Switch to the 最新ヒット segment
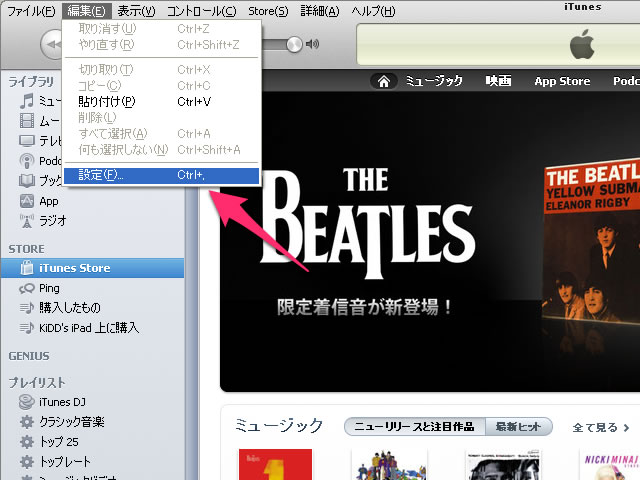The image size is (640, 480). click(518, 427)
